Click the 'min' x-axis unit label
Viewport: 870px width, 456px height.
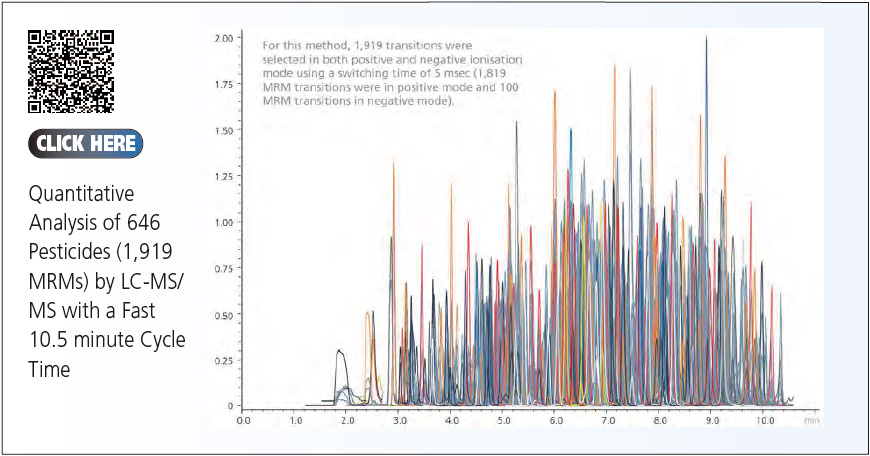tap(812, 421)
